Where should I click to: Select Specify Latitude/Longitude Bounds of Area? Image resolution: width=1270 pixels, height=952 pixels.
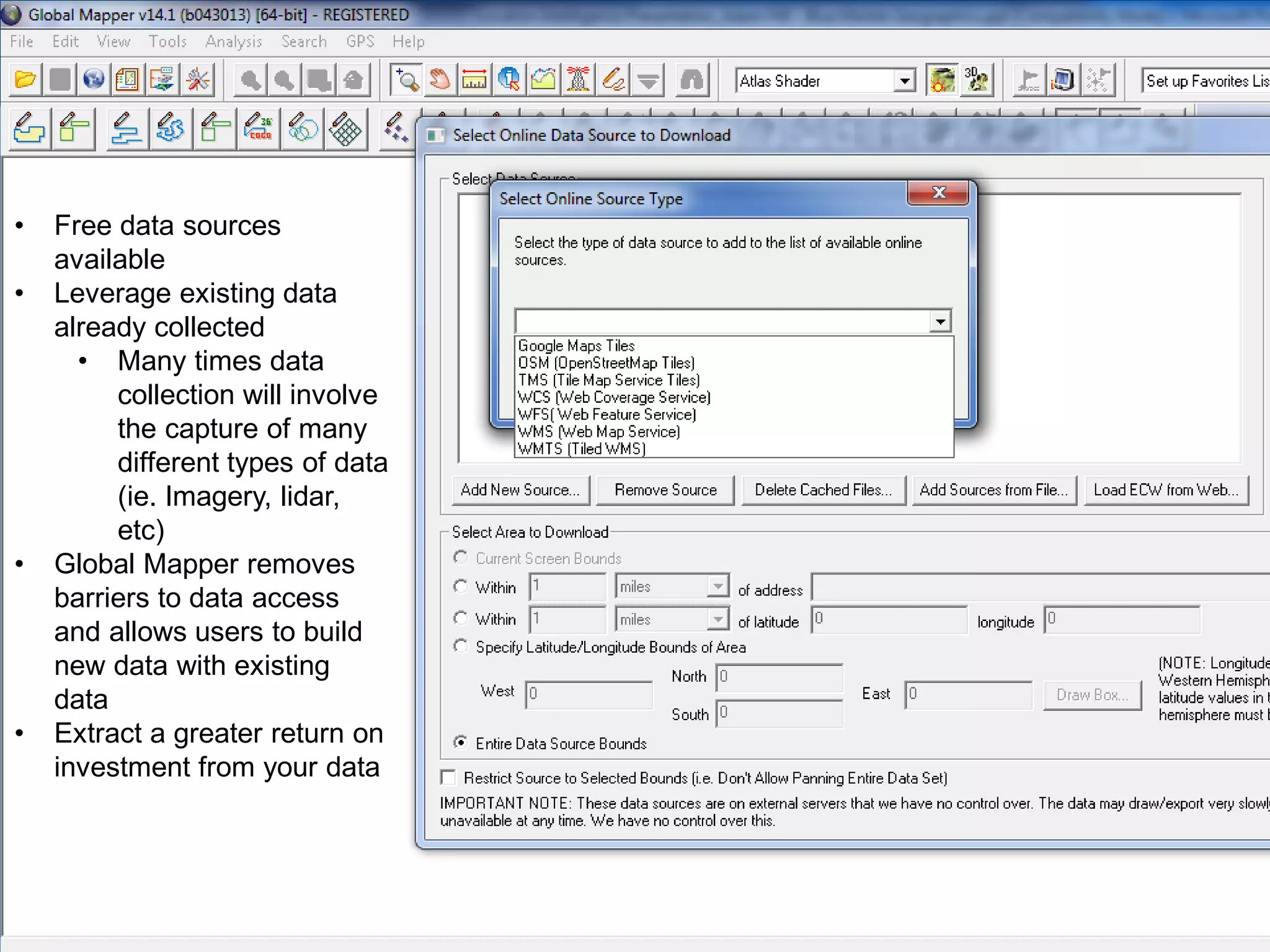tap(460, 646)
